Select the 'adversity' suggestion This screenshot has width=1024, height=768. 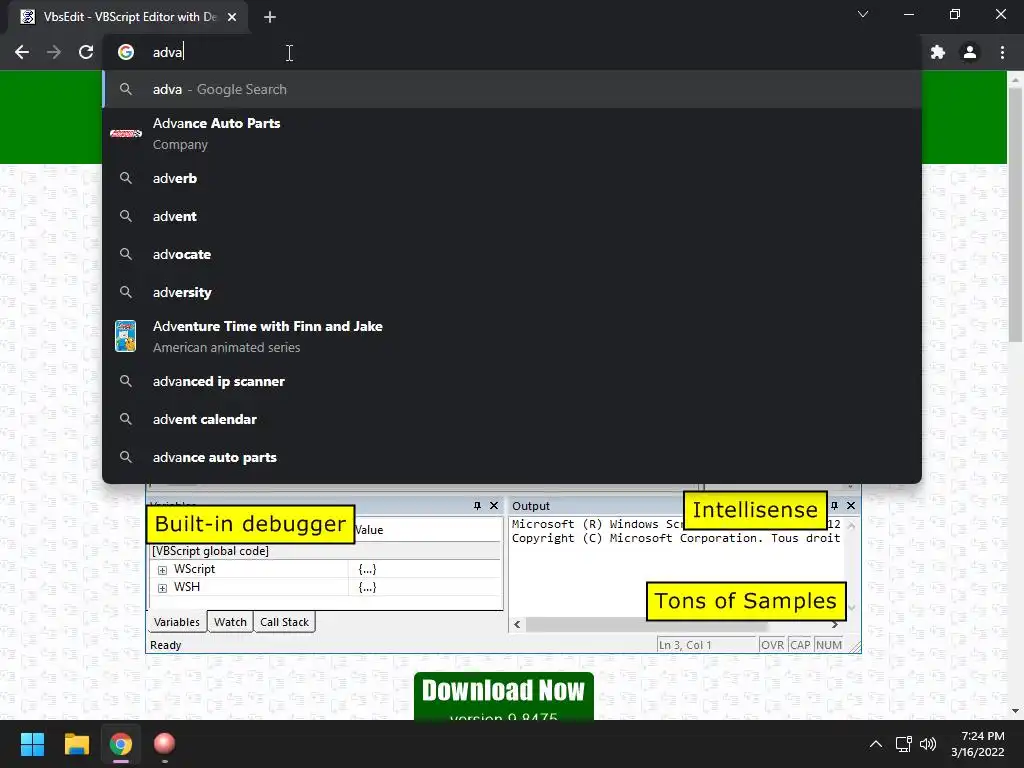coord(512,292)
